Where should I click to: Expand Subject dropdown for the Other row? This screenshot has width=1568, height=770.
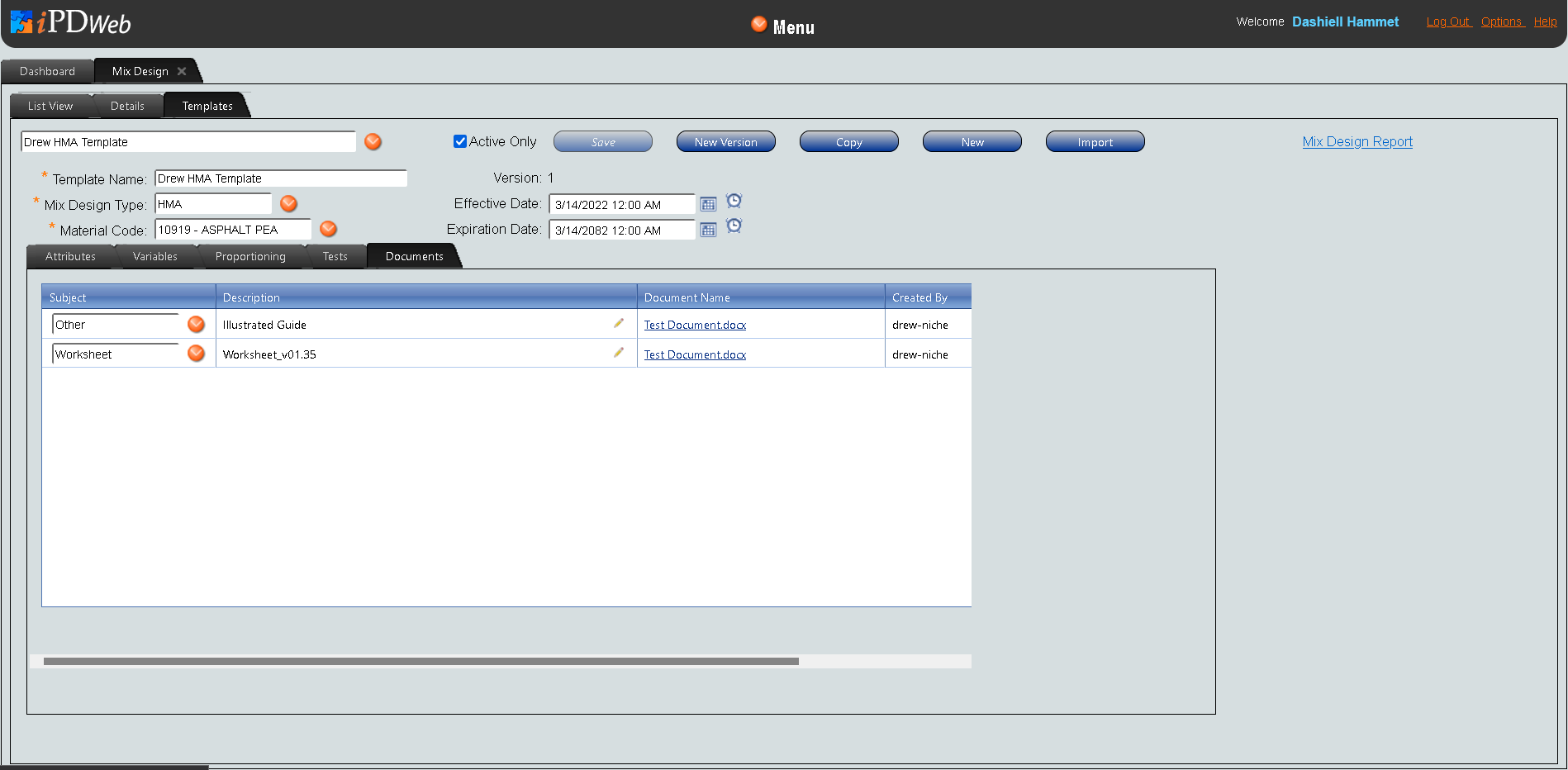coord(196,325)
